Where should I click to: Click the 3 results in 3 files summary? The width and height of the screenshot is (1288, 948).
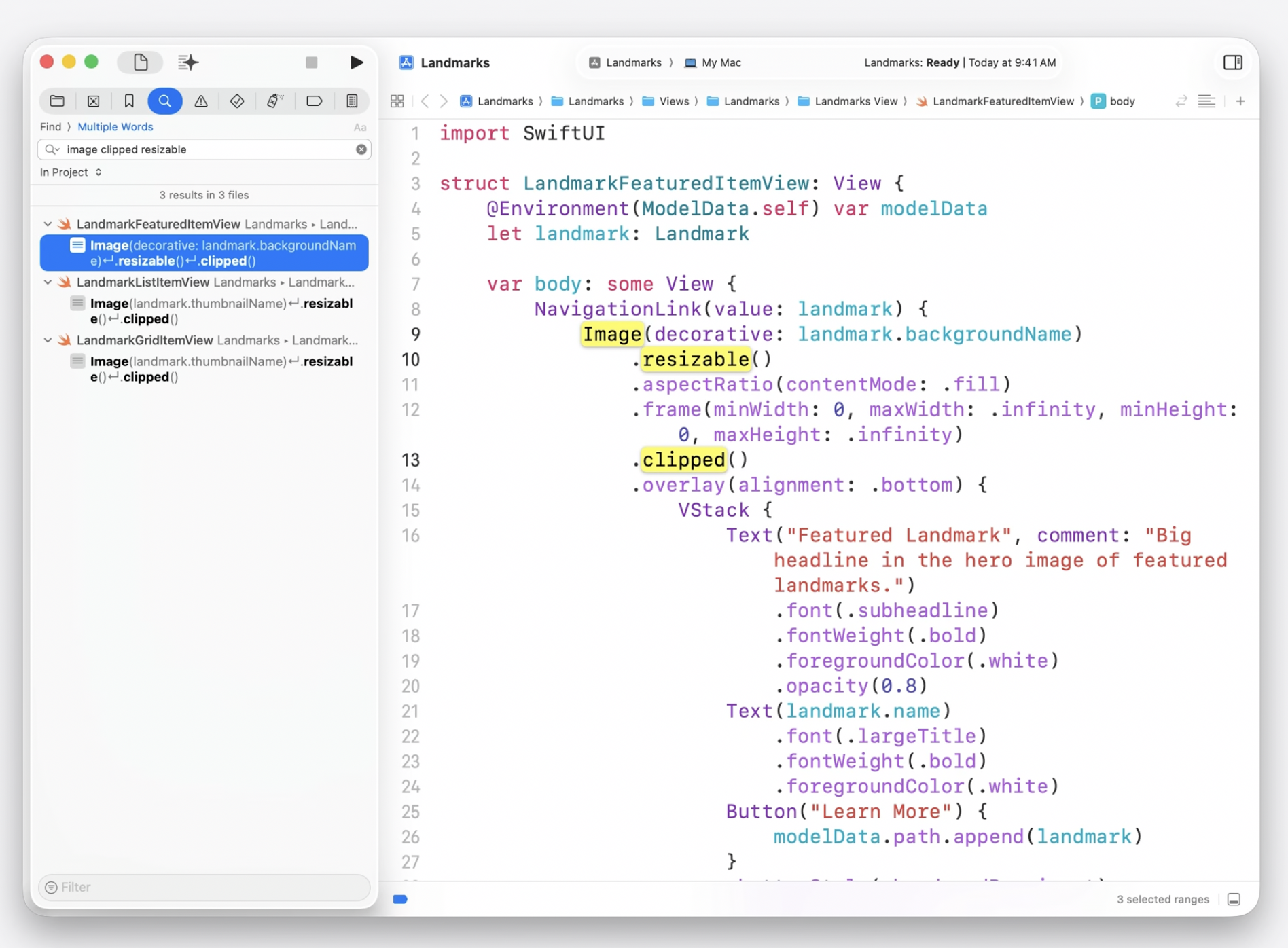(x=204, y=195)
